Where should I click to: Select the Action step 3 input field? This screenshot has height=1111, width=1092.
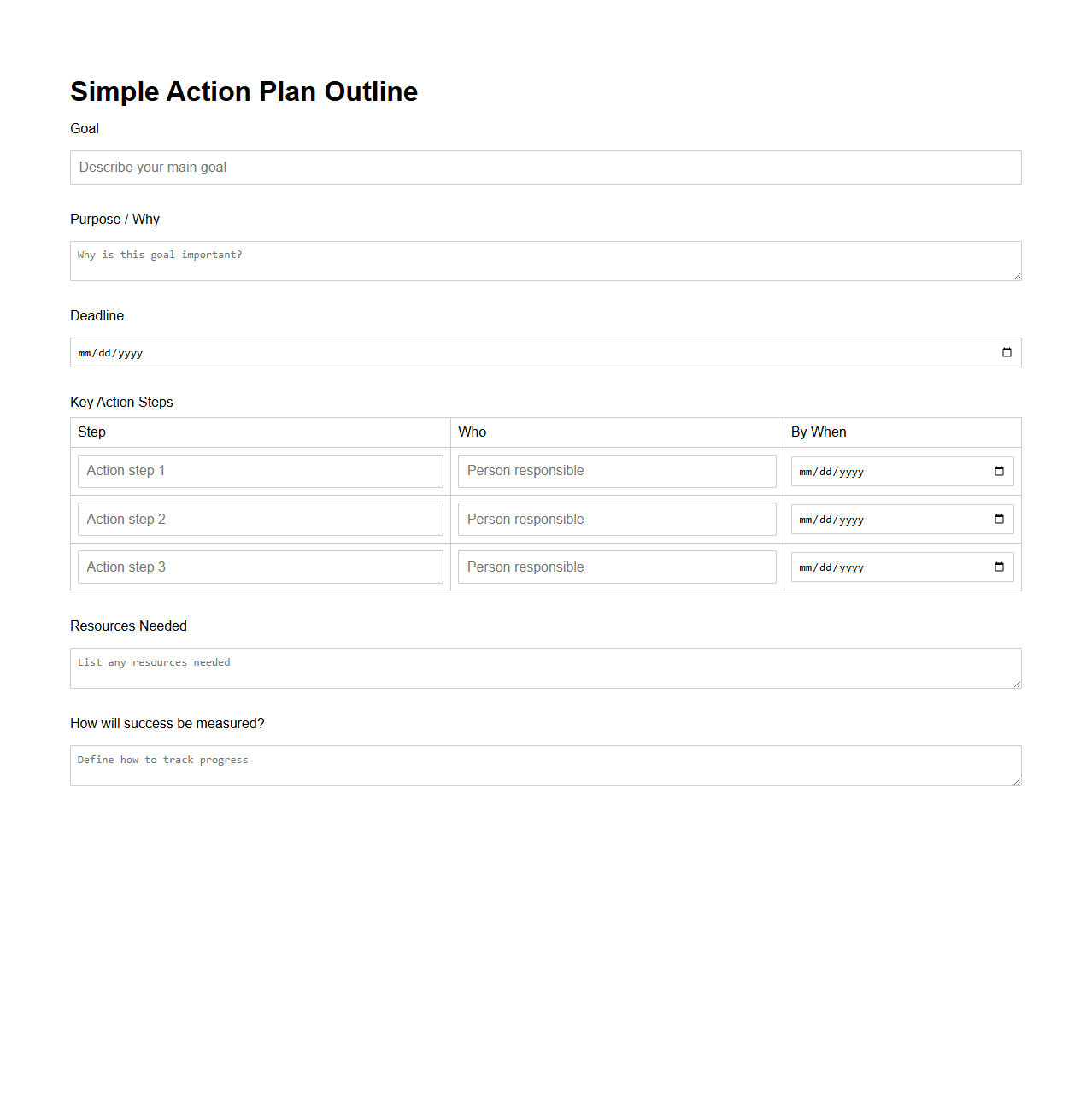click(260, 567)
